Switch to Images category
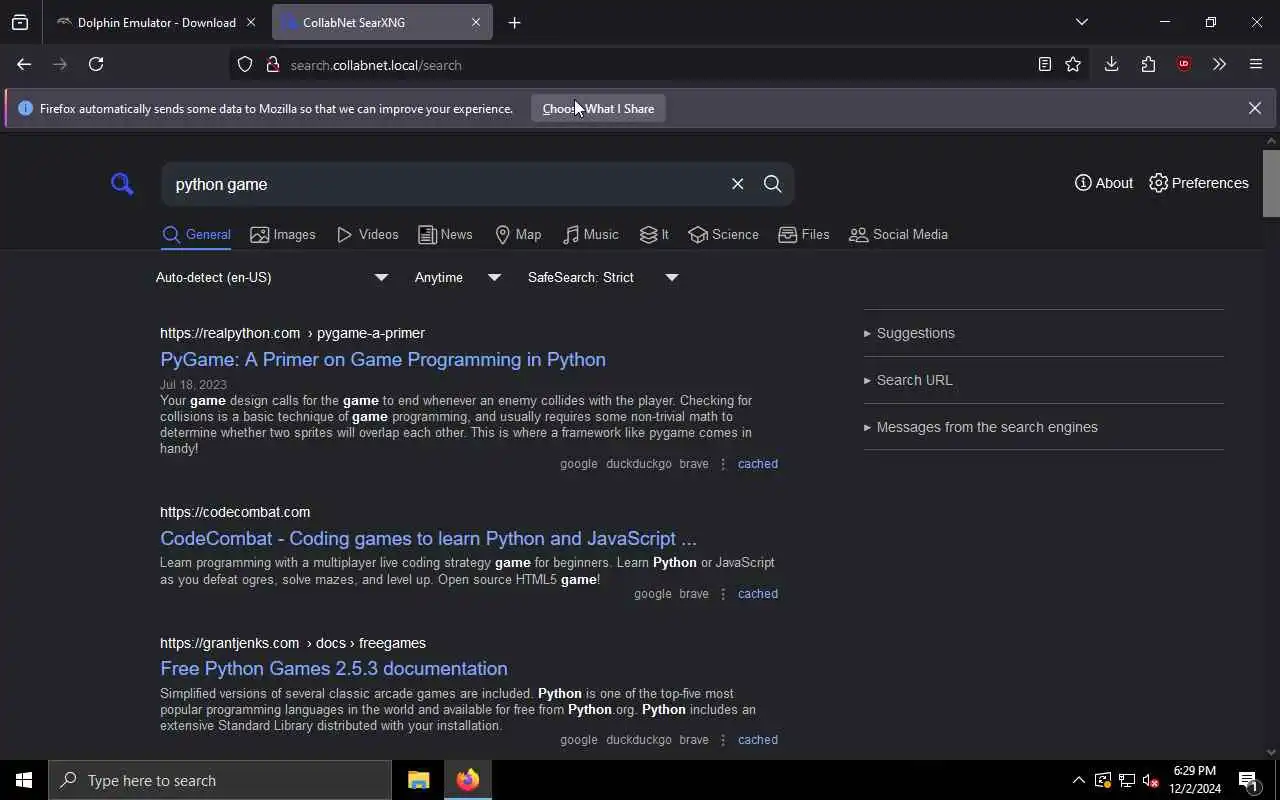 (283, 235)
